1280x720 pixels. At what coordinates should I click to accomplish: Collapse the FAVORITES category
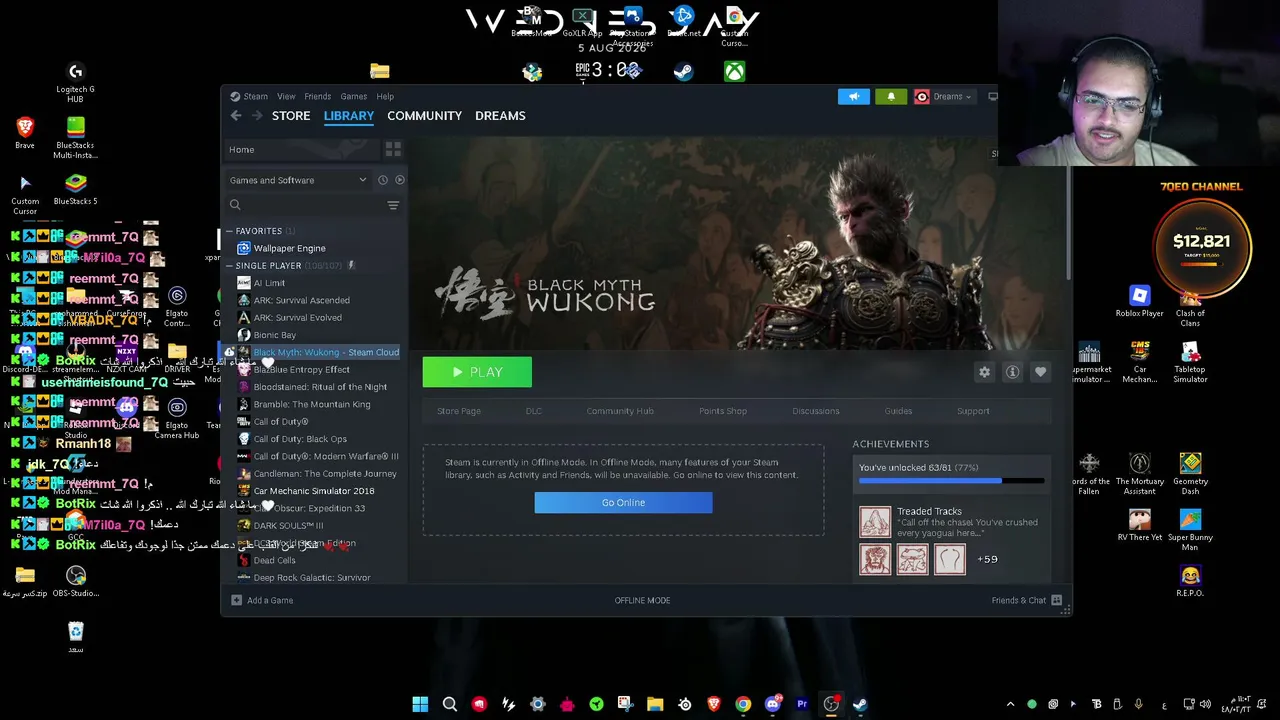[x=229, y=231]
